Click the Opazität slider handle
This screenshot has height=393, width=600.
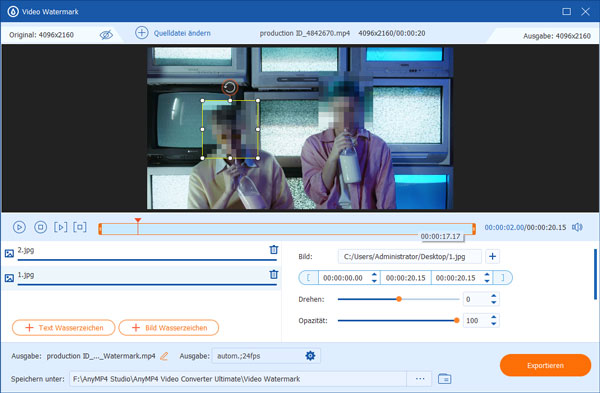coord(457,320)
